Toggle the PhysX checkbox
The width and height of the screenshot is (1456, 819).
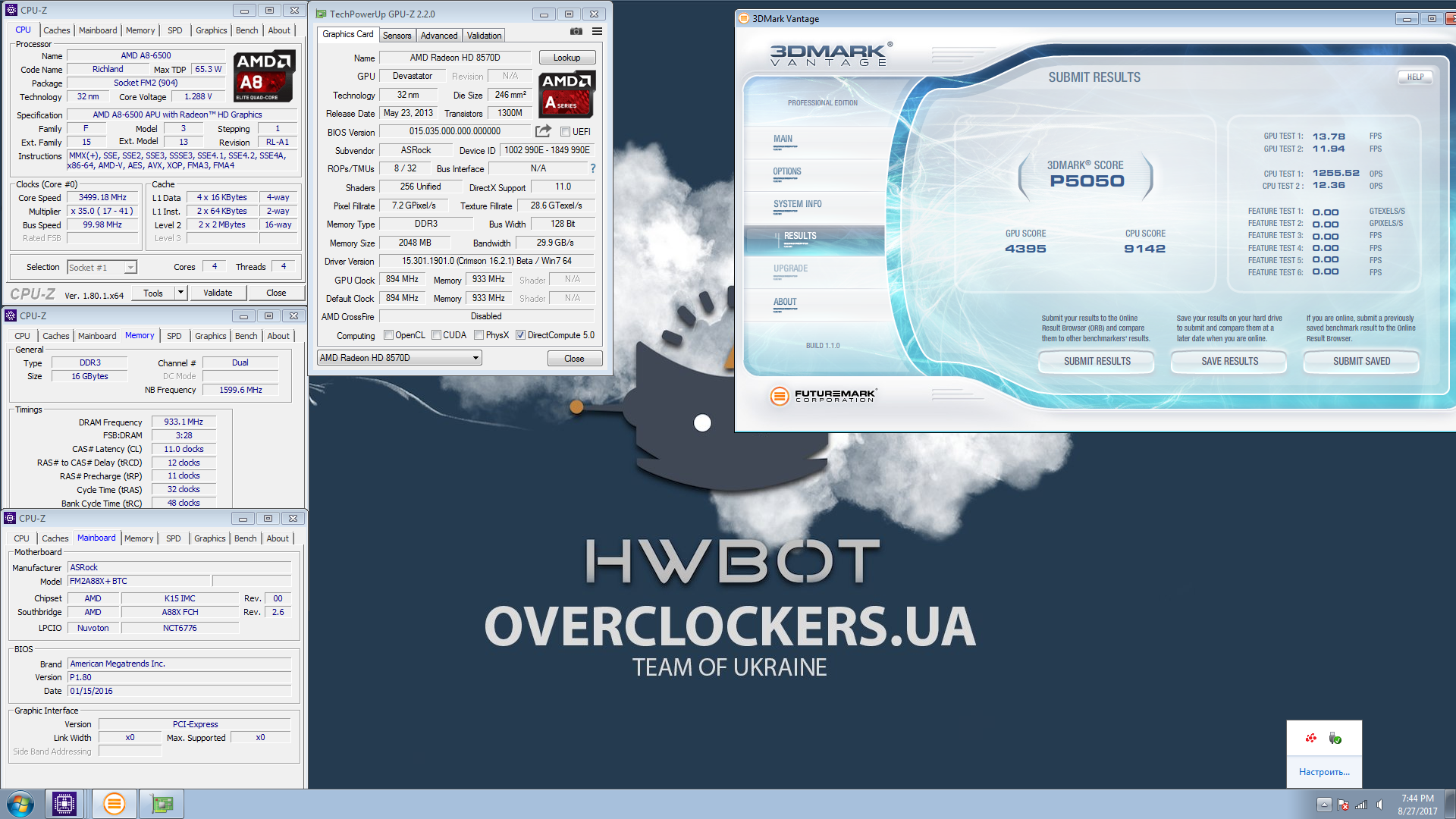tap(479, 335)
